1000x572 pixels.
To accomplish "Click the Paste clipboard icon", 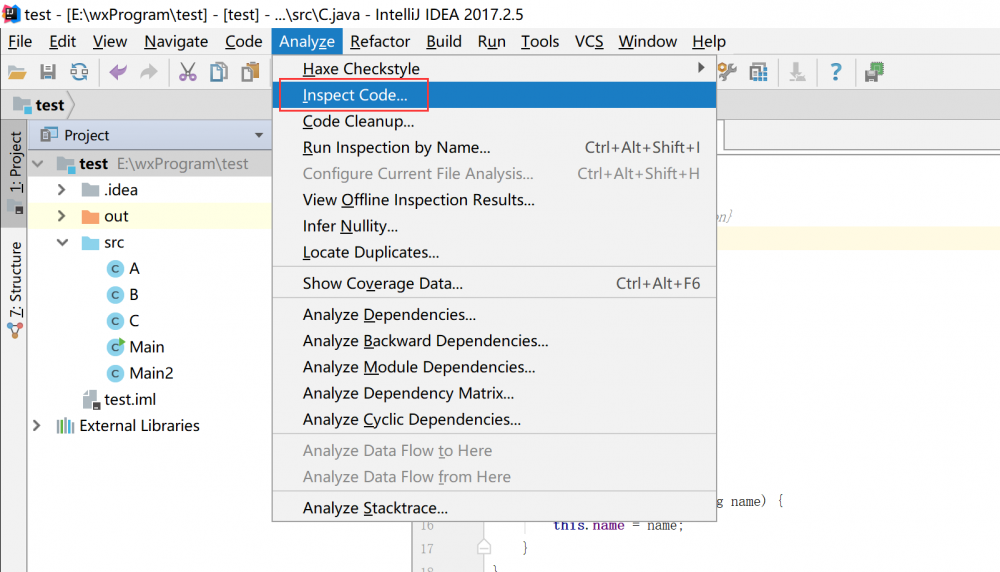I will tap(250, 72).
